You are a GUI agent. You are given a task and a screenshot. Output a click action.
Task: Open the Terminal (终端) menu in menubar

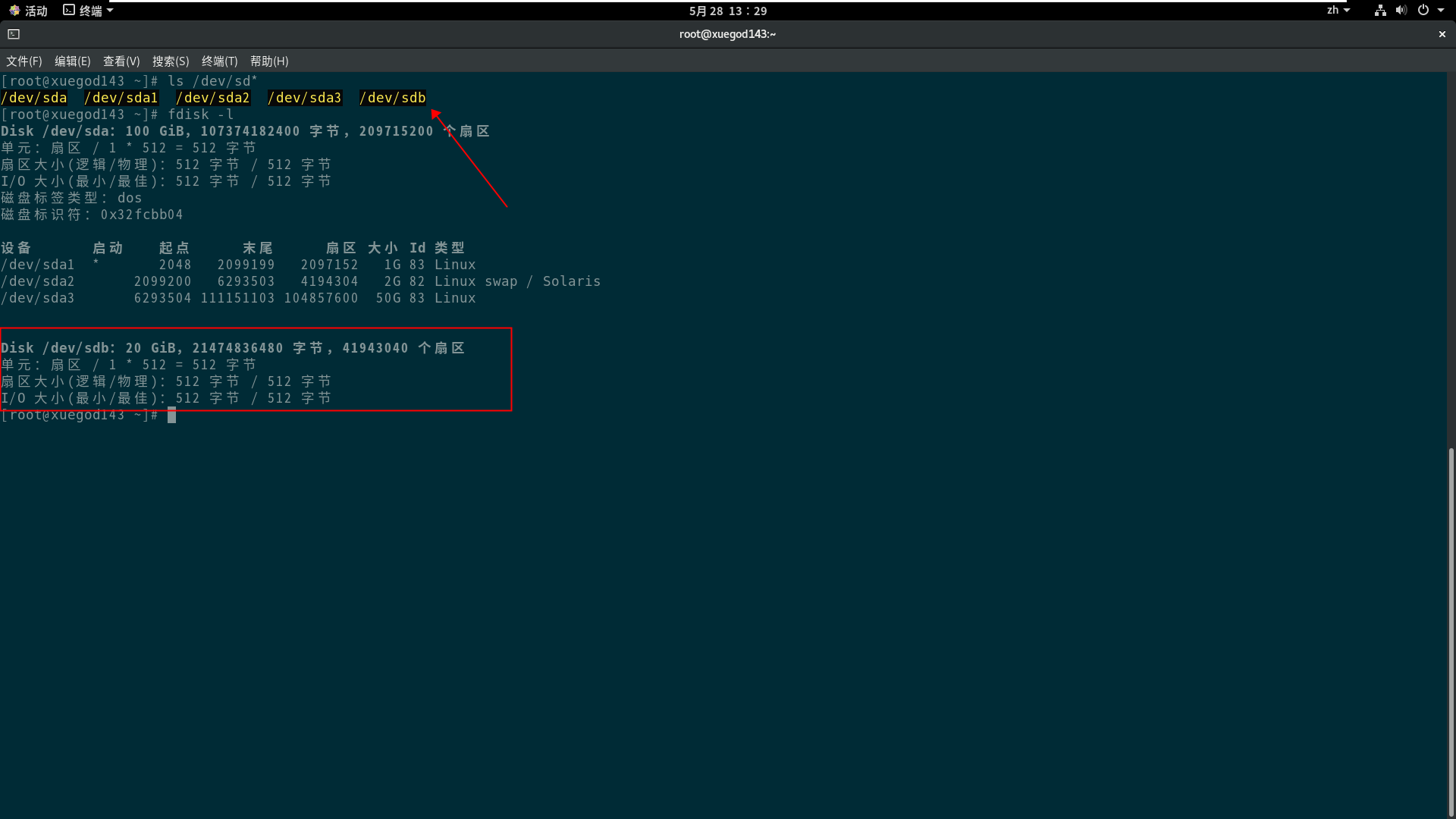(x=219, y=61)
